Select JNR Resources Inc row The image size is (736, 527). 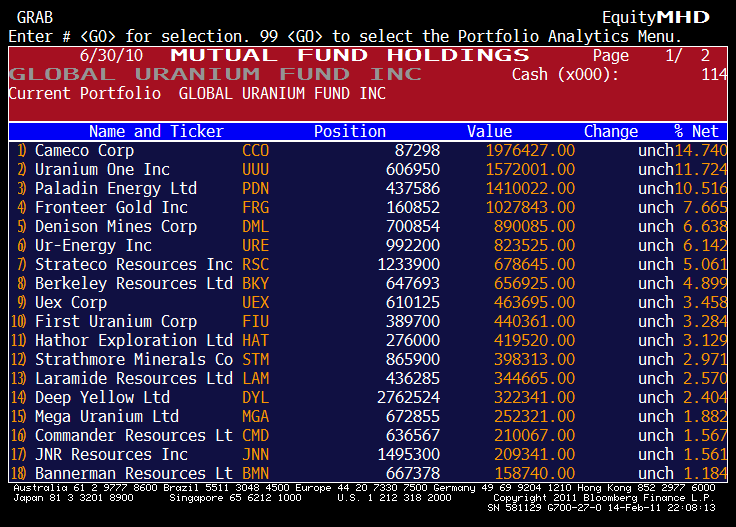point(368,455)
